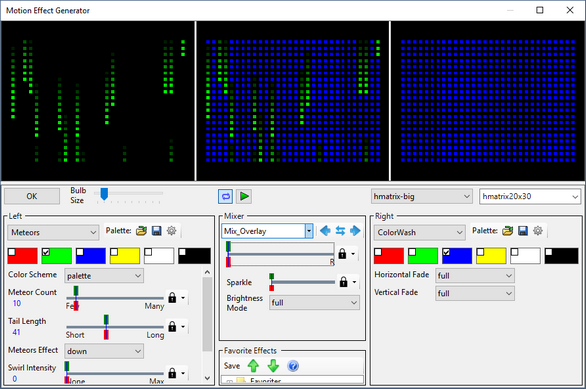This screenshot has width=586, height=389.
Task: Enable the Left blue palette checkbox
Action: (80, 252)
